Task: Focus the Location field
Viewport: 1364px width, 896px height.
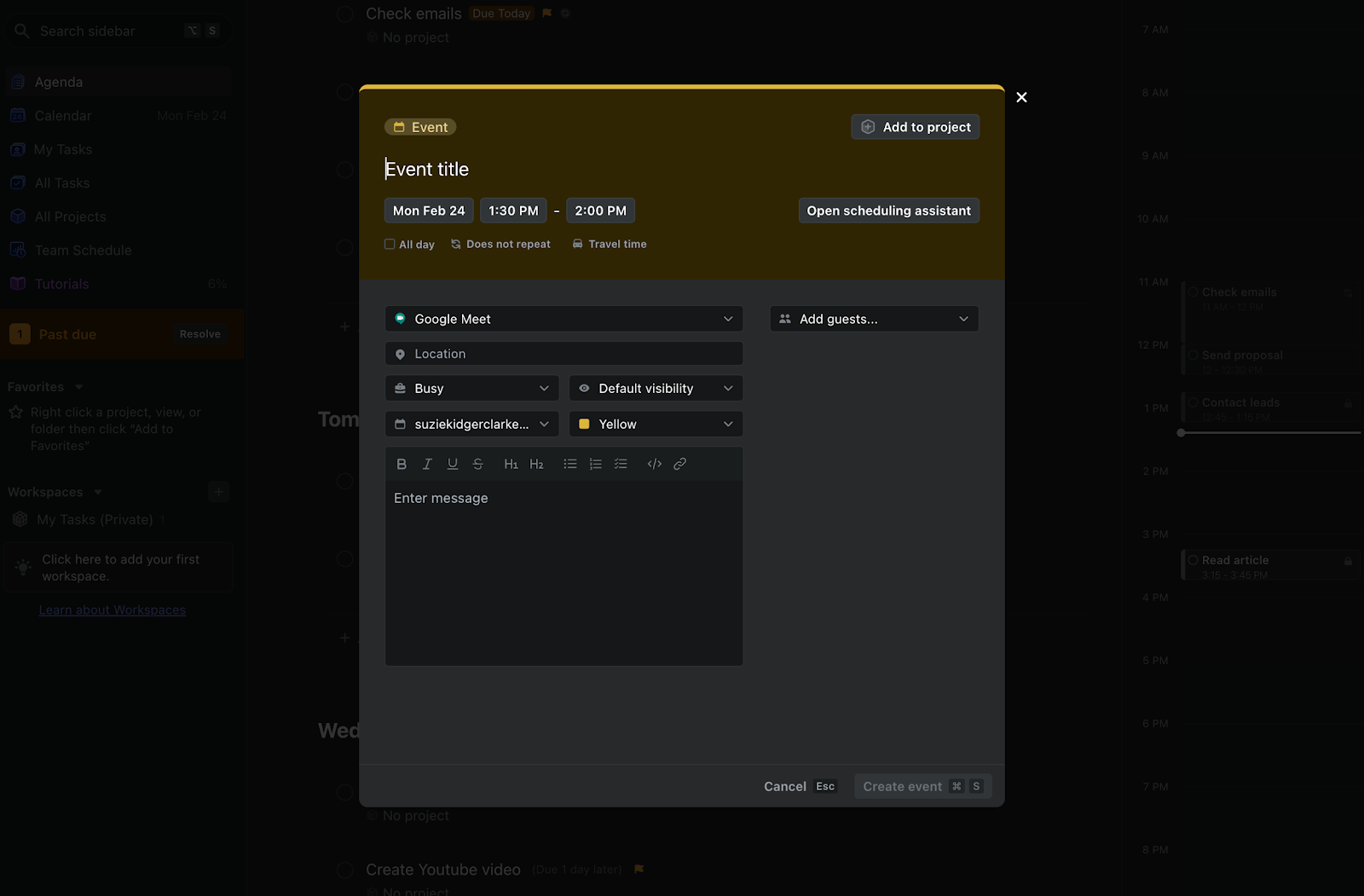Action: coord(564,354)
